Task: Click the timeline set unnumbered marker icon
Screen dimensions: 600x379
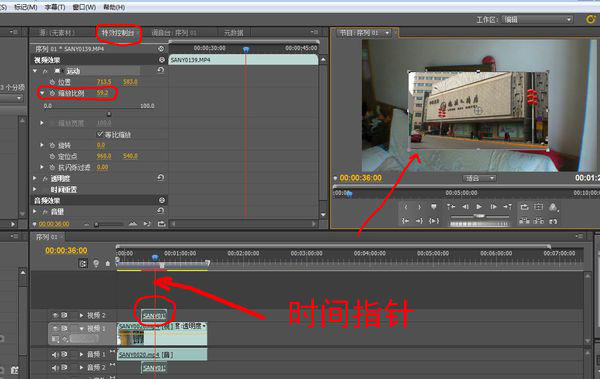Action: [x=108, y=263]
